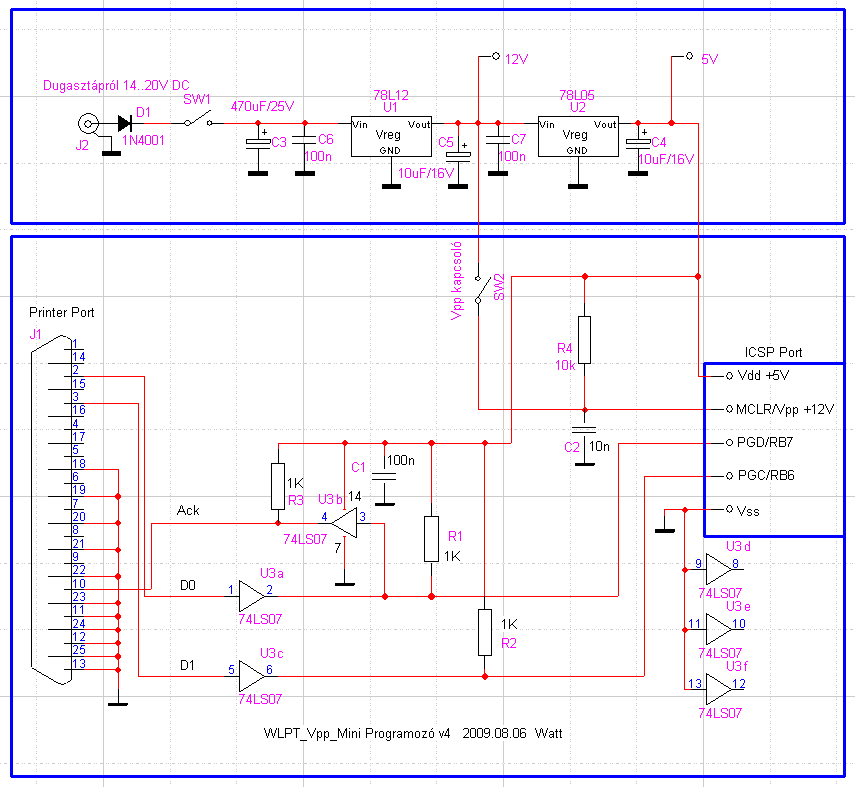Click the 'D0' signal label
The image size is (855, 787).
pyautogui.click(x=188, y=585)
